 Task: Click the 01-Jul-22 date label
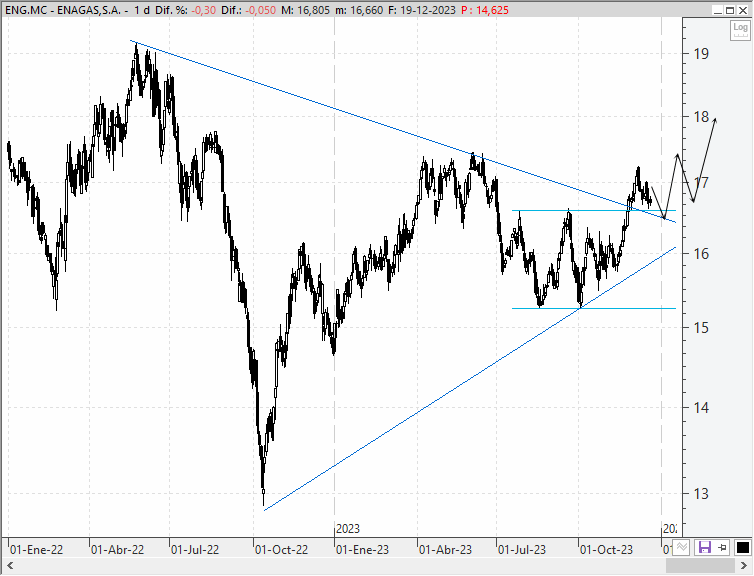[195, 550]
